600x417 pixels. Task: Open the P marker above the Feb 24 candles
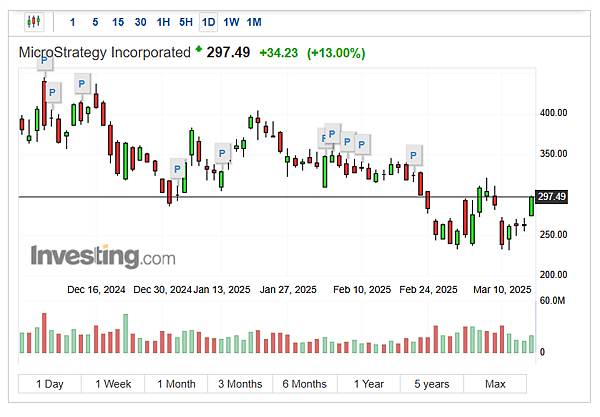[x=414, y=155]
